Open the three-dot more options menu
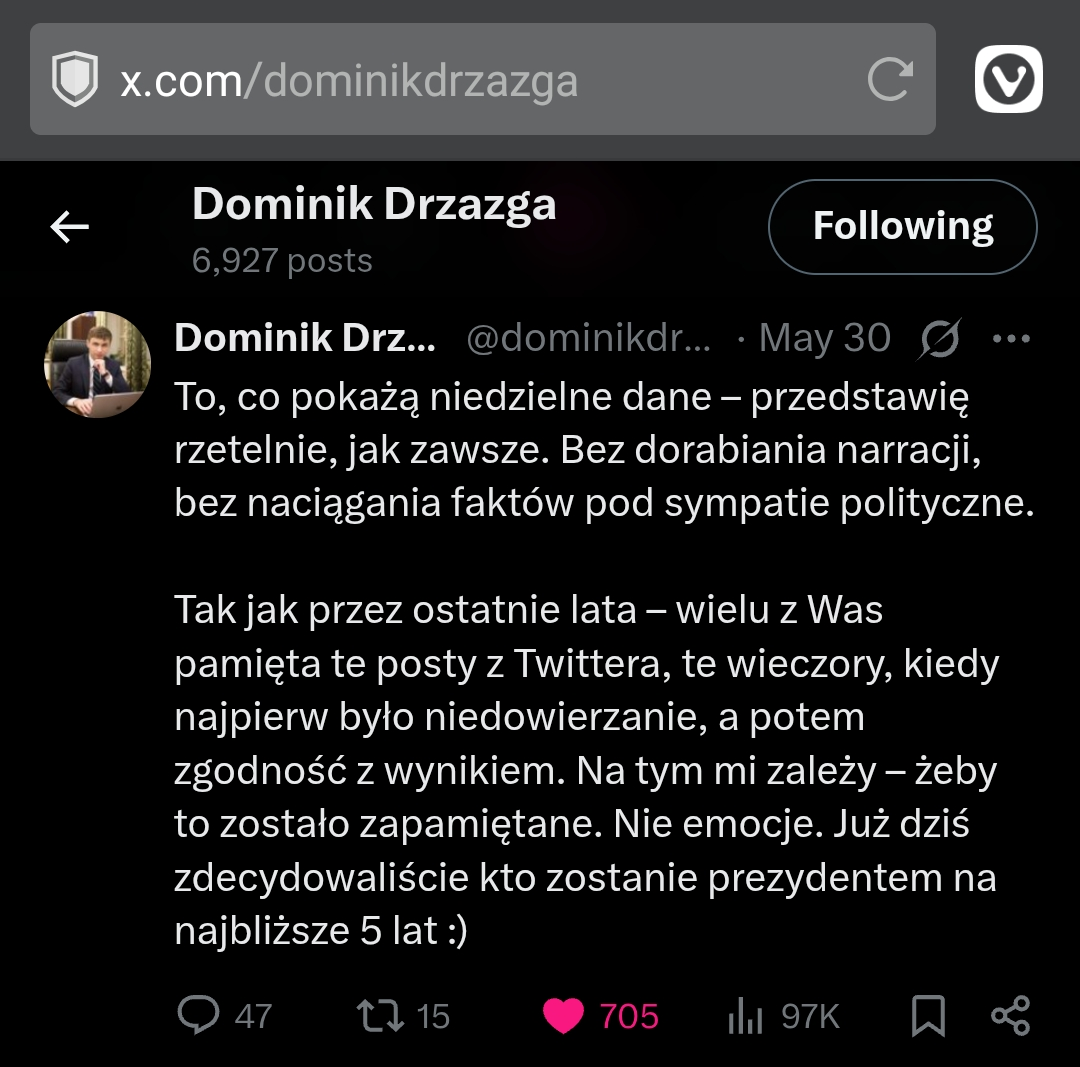 pyautogui.click(x=1010, y=339)
